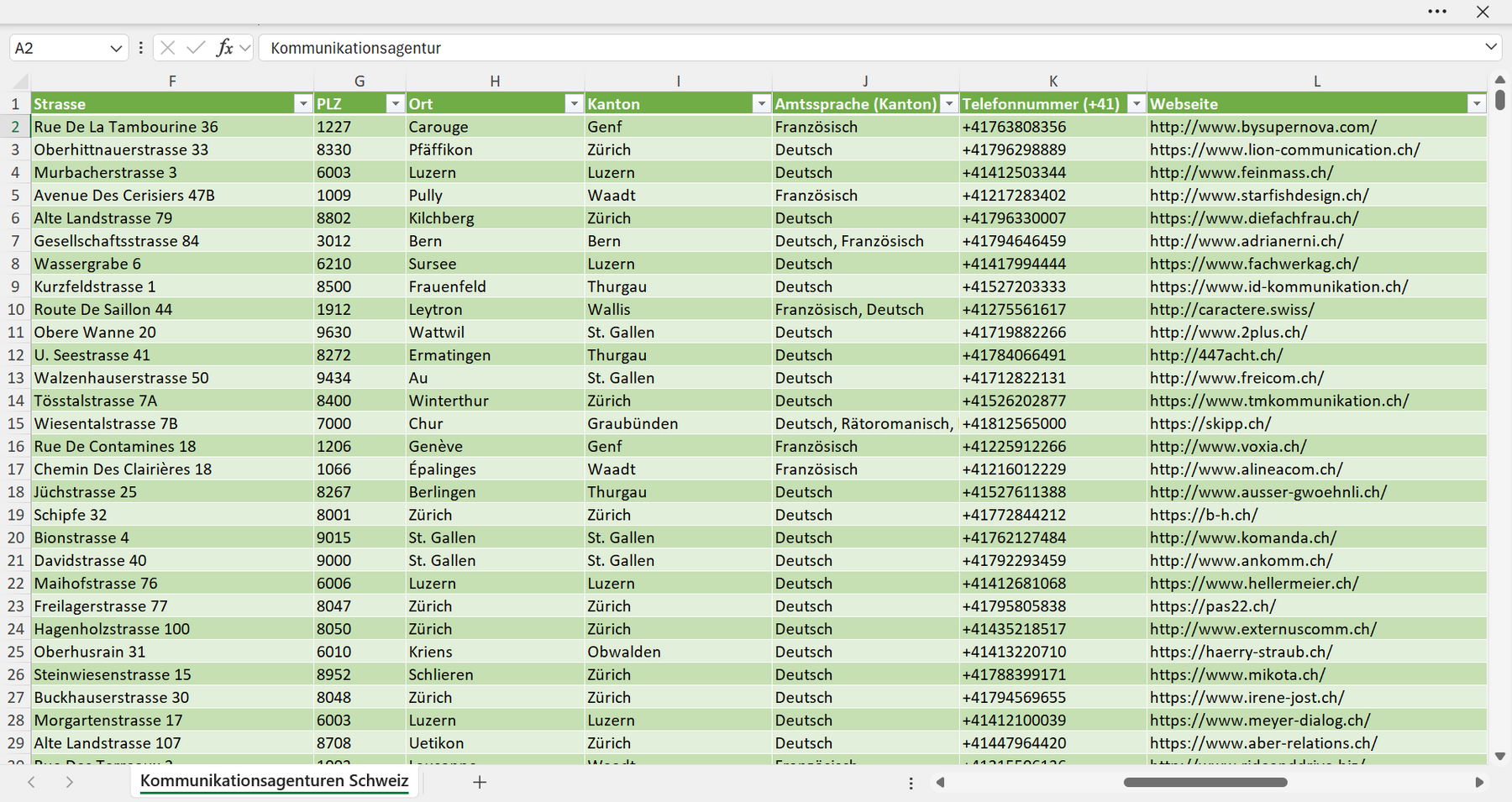Open link http://www.feinmass.ch/
This screenshot has height=802, width=1512.
pos(1242,172)
